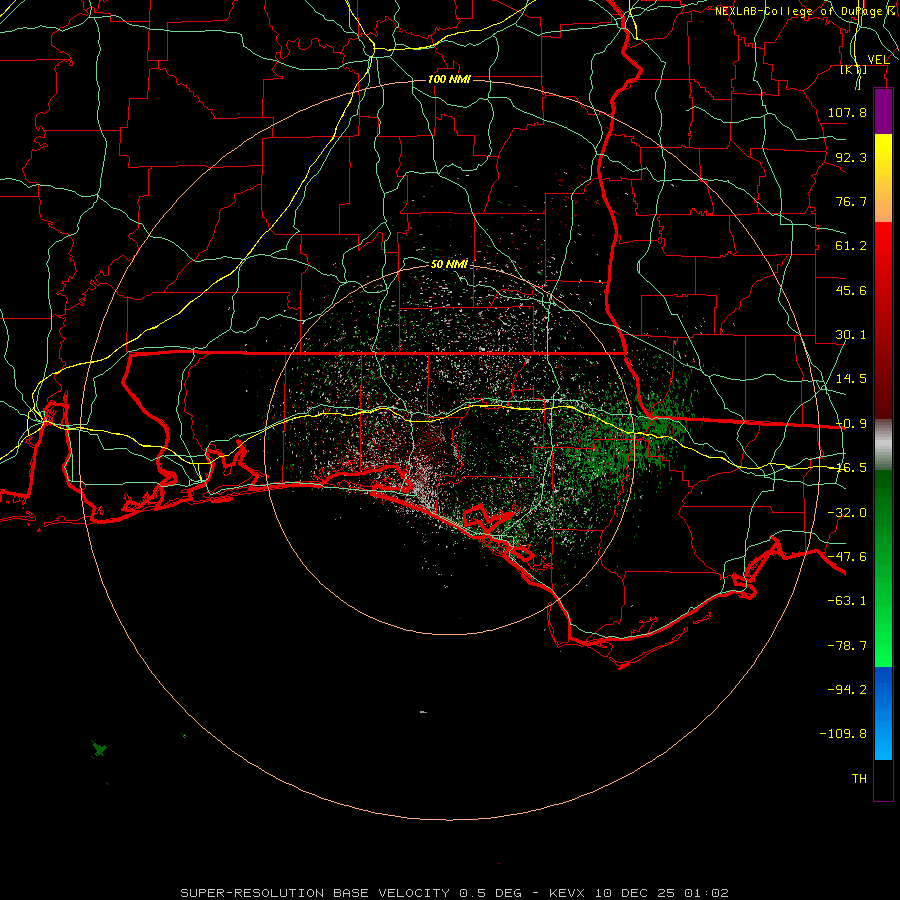Image resolution: width=900 pixels, height=900 pixels.
Task: Pick the light blue bottom color bar segment
Action: (x=883, y=740)
